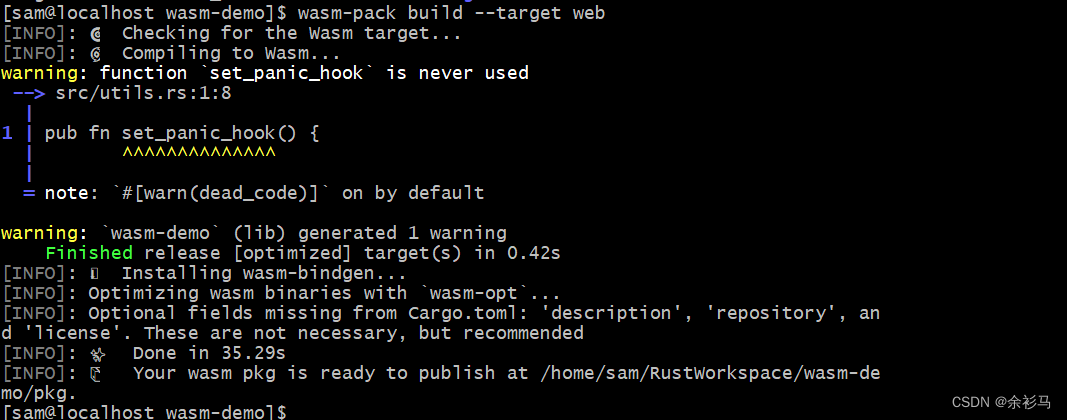Screen dimensions: 1067x420
Task: Click the blue equals sign before note
Action: [29, 193]
